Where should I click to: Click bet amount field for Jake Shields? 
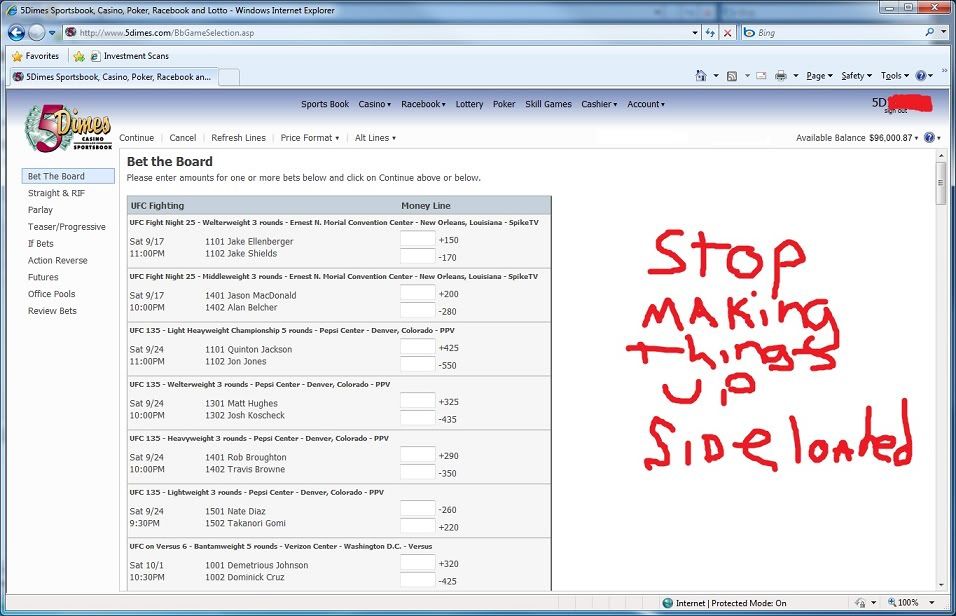tap(418, 256)
